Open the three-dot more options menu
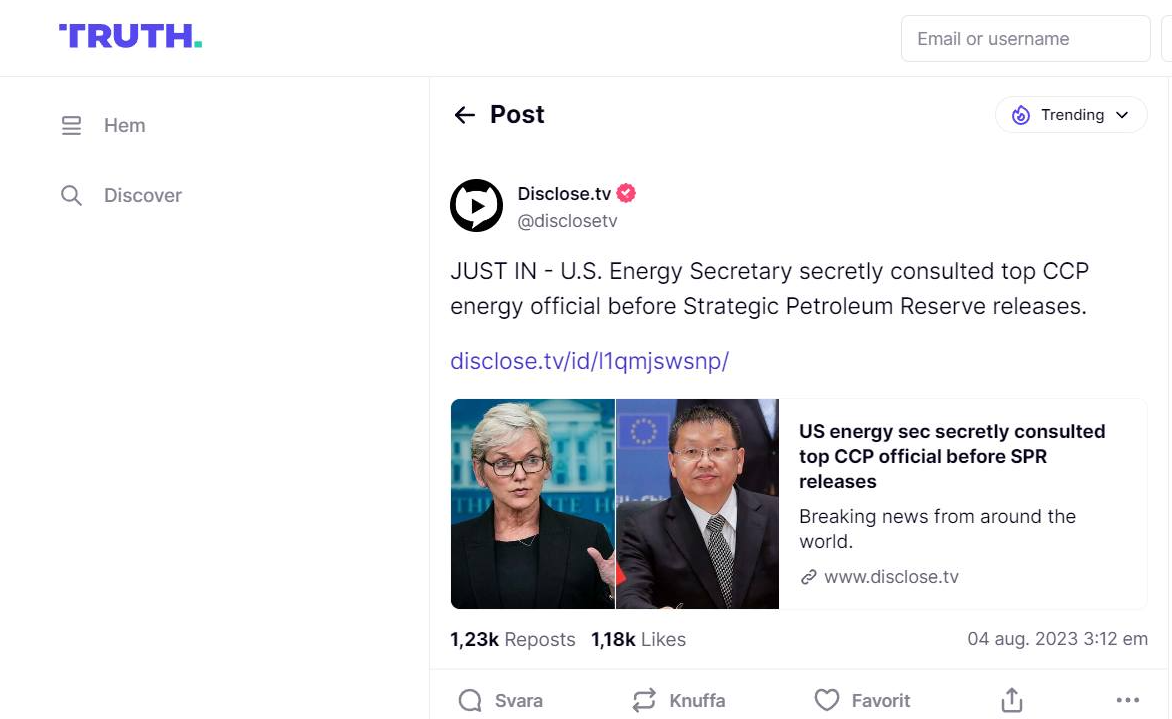Image resolution: width=1172 pixels, height=719 pixels. click(1127, 700)
